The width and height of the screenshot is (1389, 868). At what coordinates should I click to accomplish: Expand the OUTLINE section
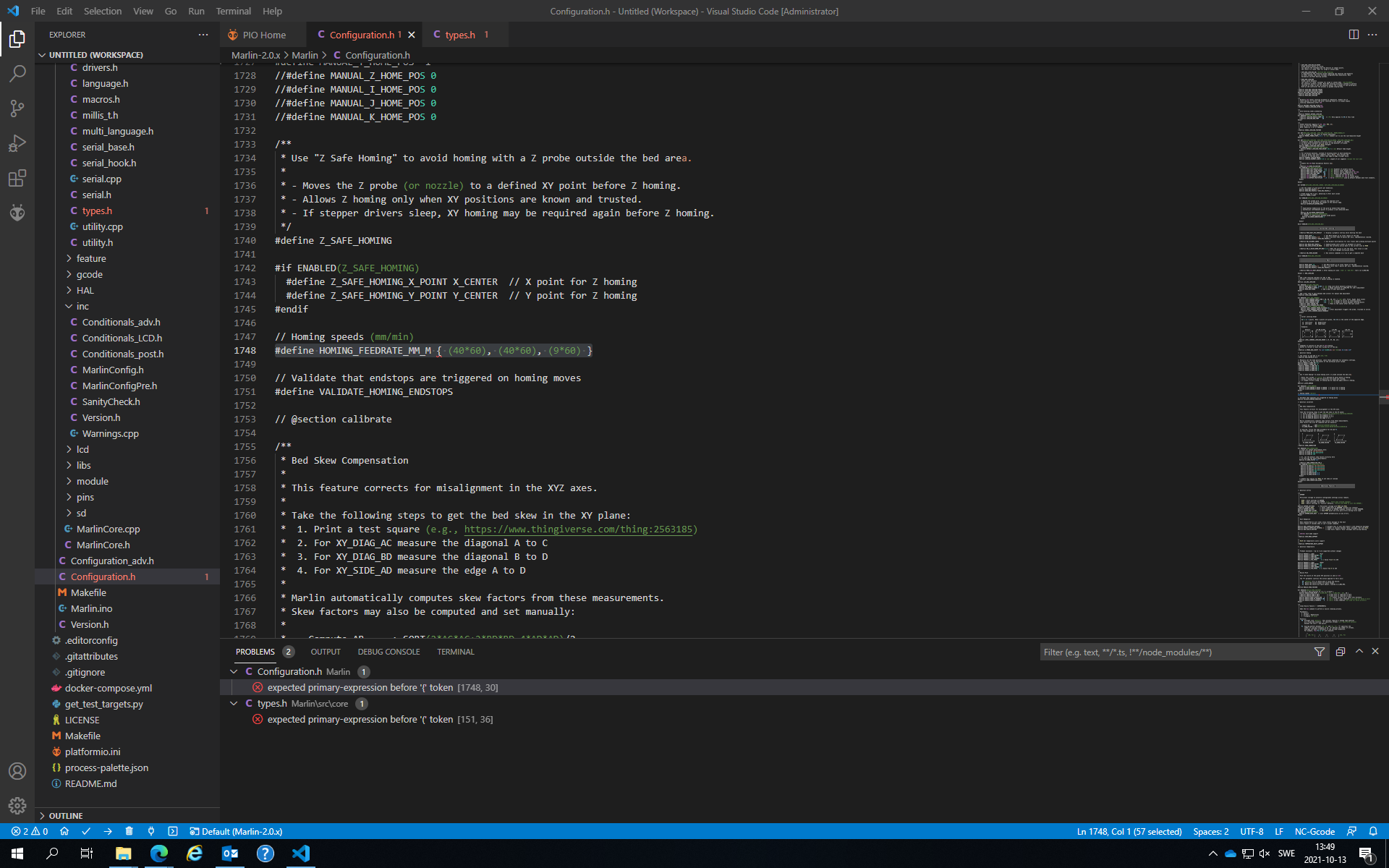pyautogui.click(x=65, y=815)
